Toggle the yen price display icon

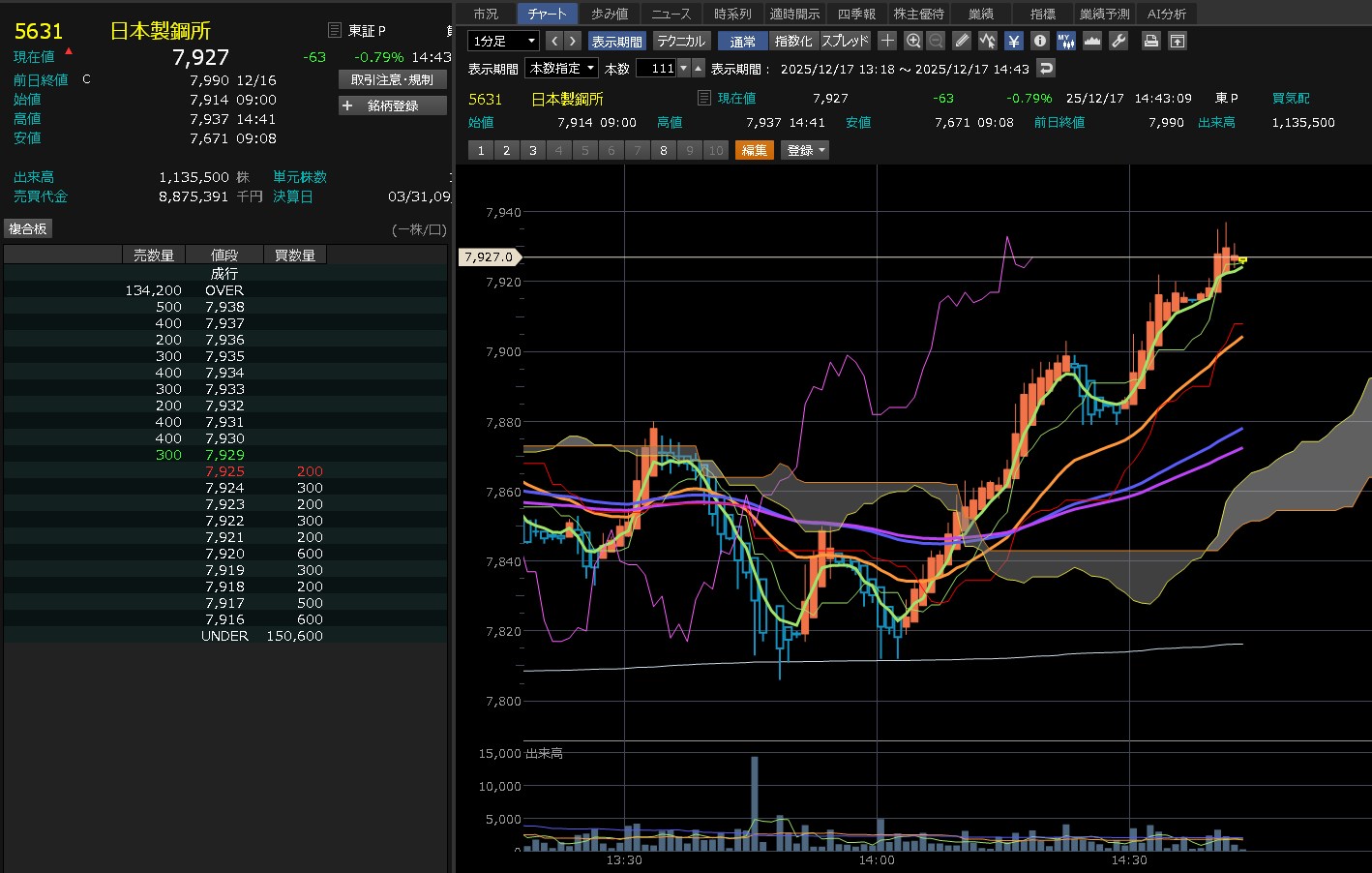click(x=1013, y=41)
